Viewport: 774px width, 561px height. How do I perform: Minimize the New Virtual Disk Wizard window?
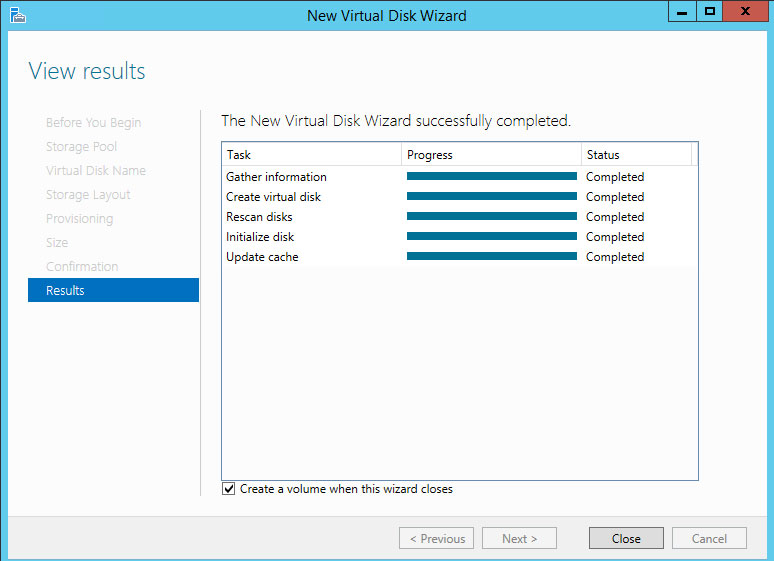[x=683, y=12]
